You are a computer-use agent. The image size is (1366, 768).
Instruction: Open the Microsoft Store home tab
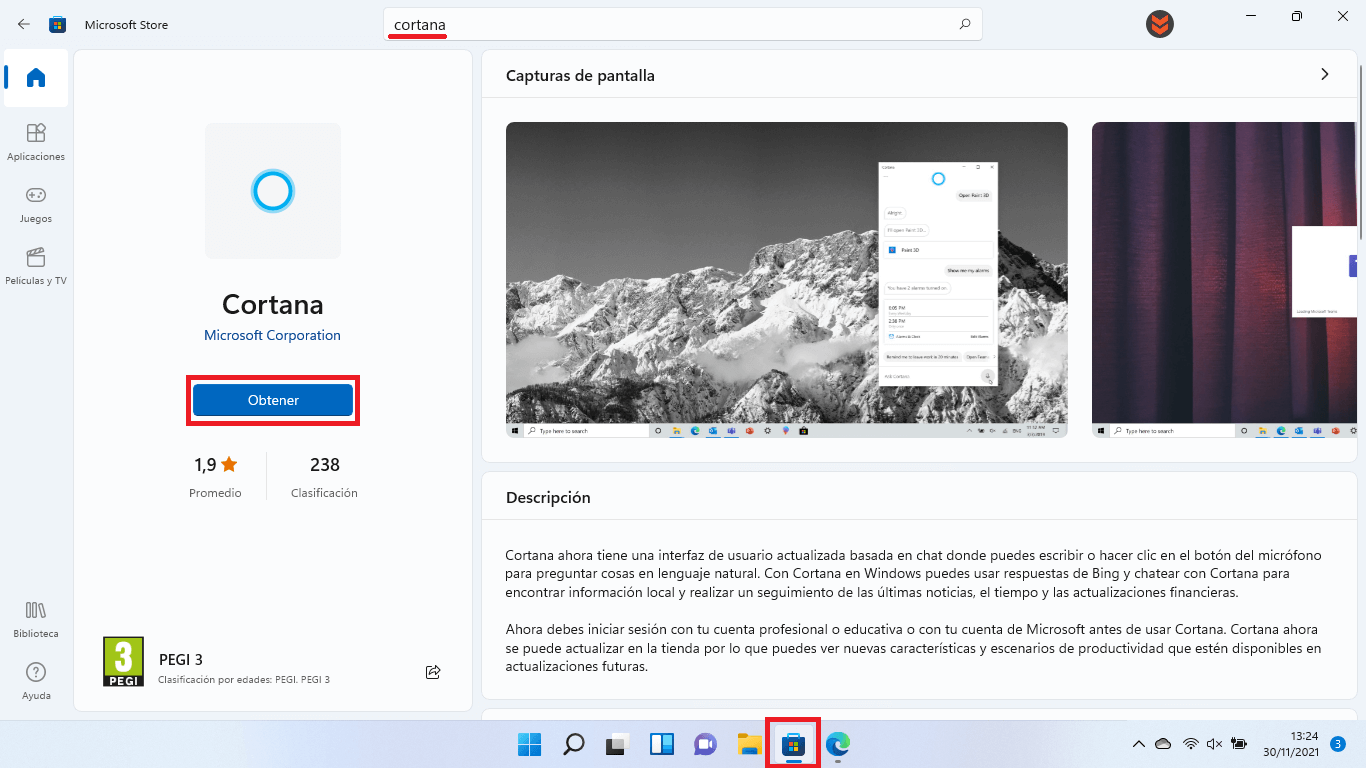pyautogui.click(x=36, y=78)
